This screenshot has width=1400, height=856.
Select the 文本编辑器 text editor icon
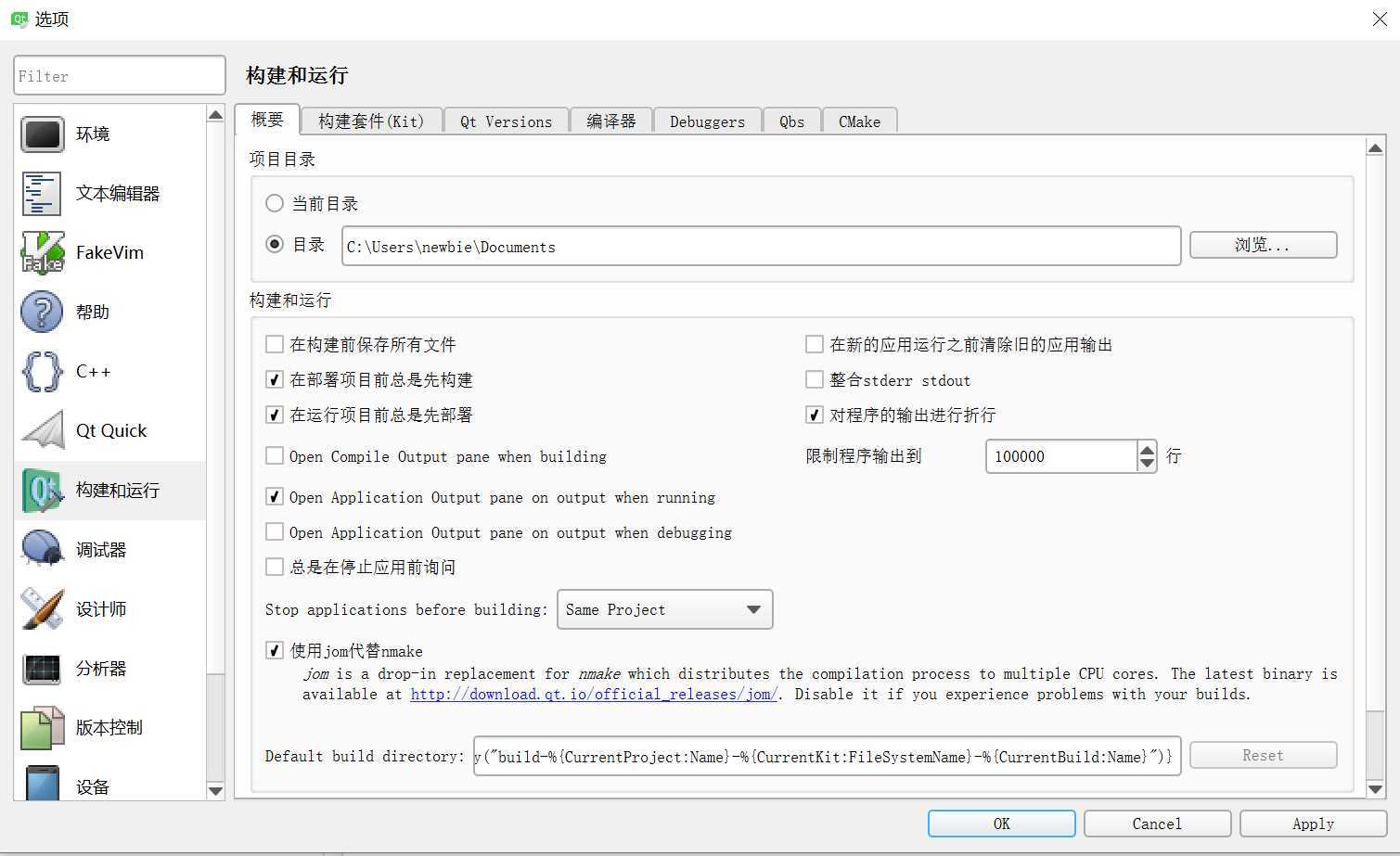[43, 194]
